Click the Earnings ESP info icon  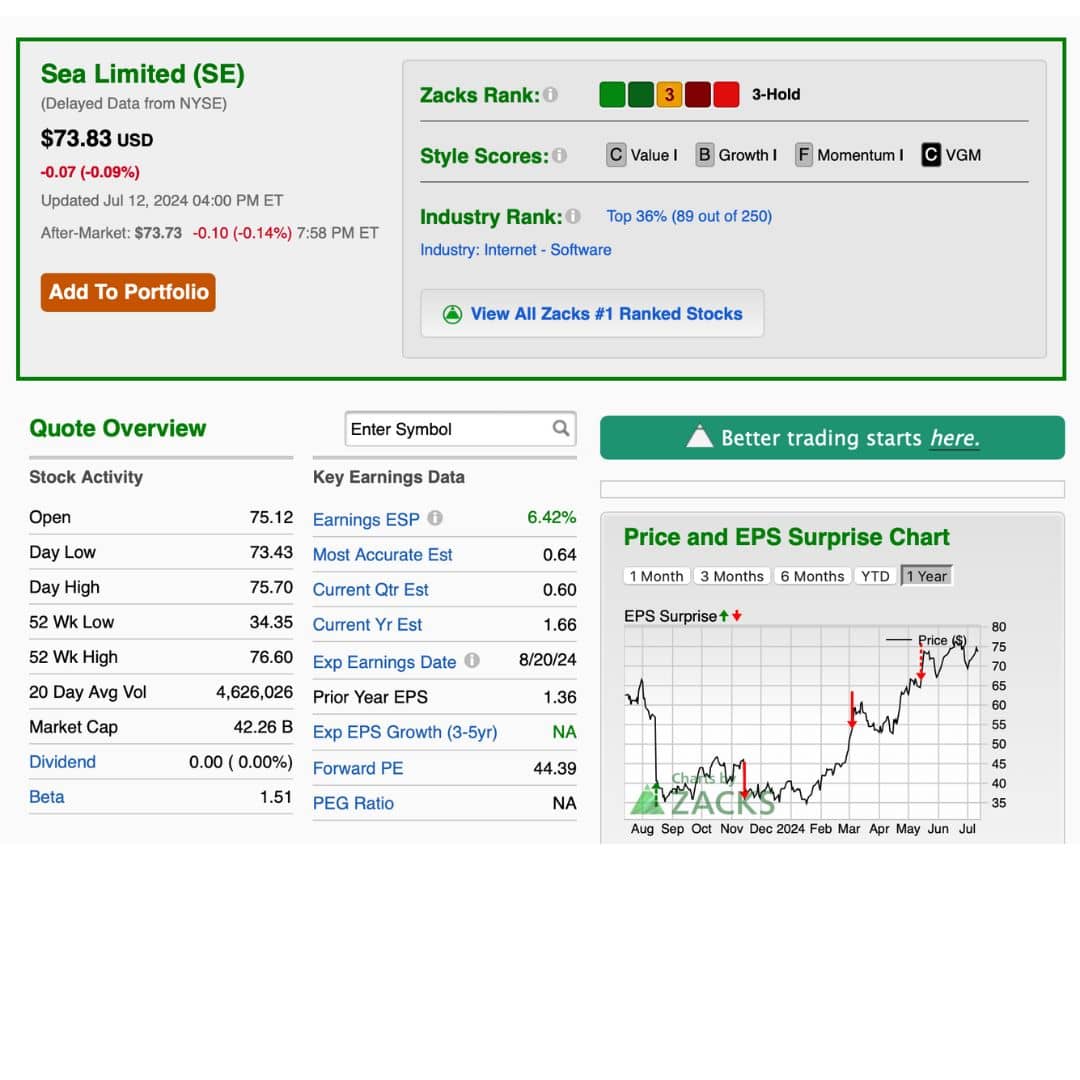[x=435, y=518]
